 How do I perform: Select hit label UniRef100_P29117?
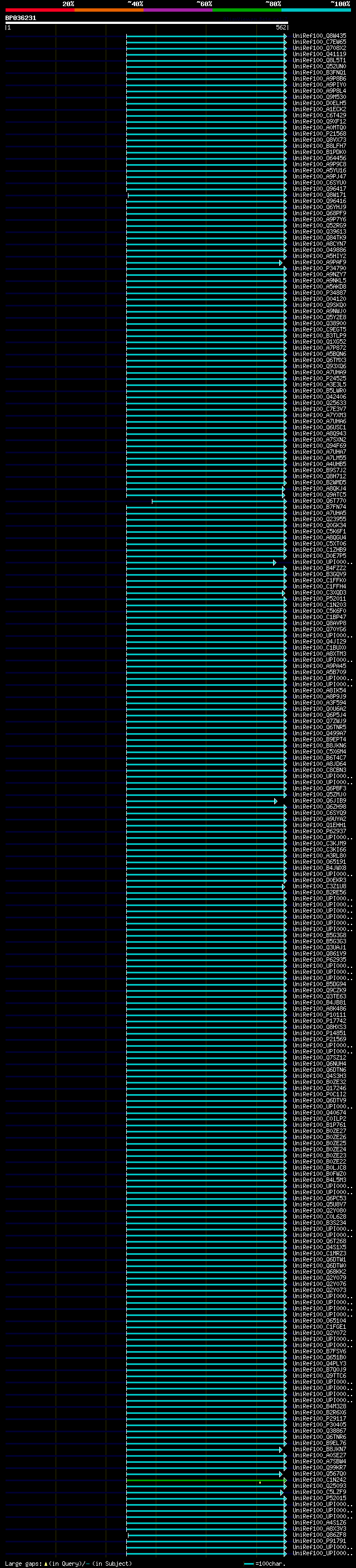click(319, 1418)
